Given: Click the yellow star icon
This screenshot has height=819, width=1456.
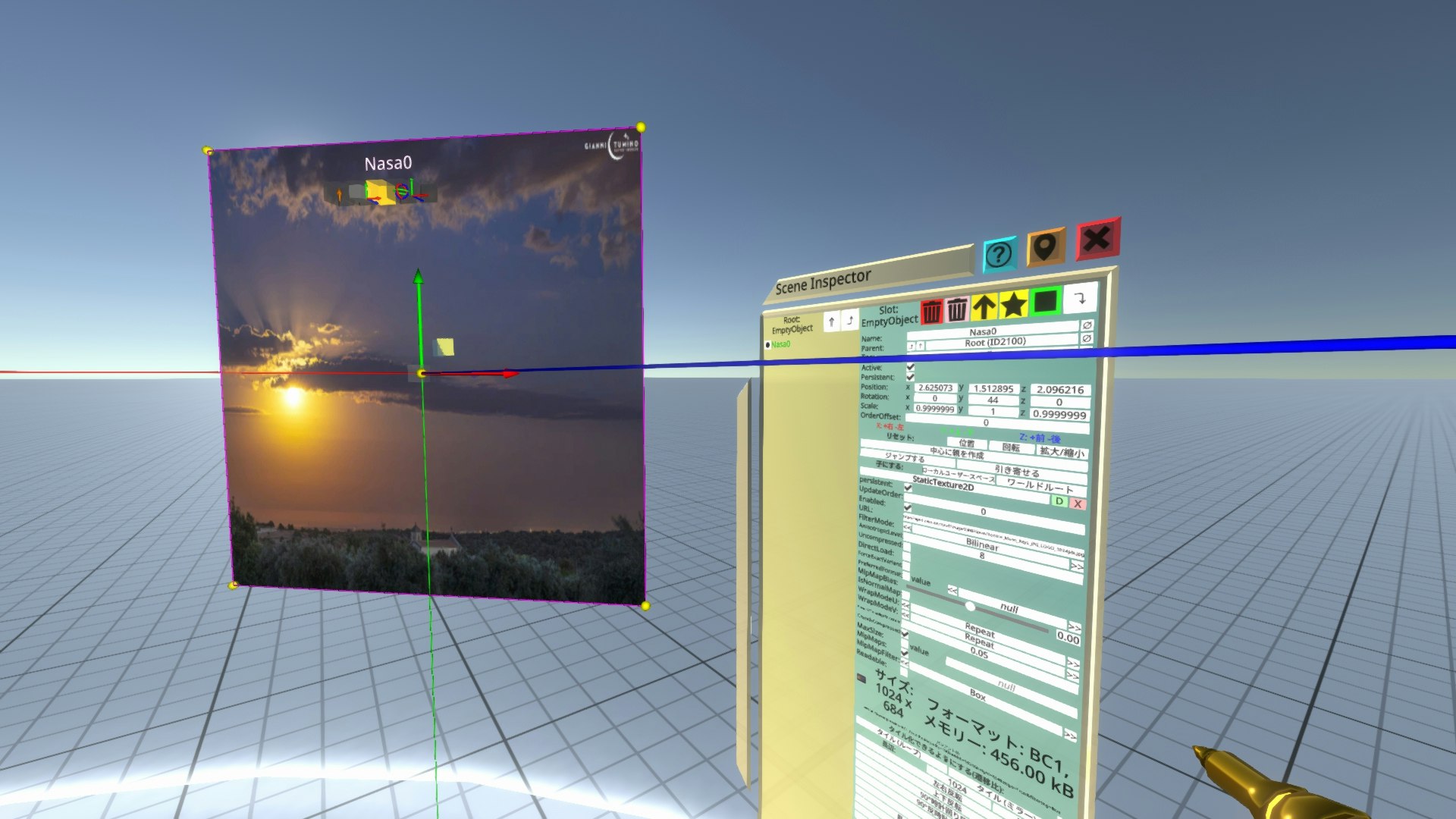Looking at the screenshot, I should (x=1013, y=304).
